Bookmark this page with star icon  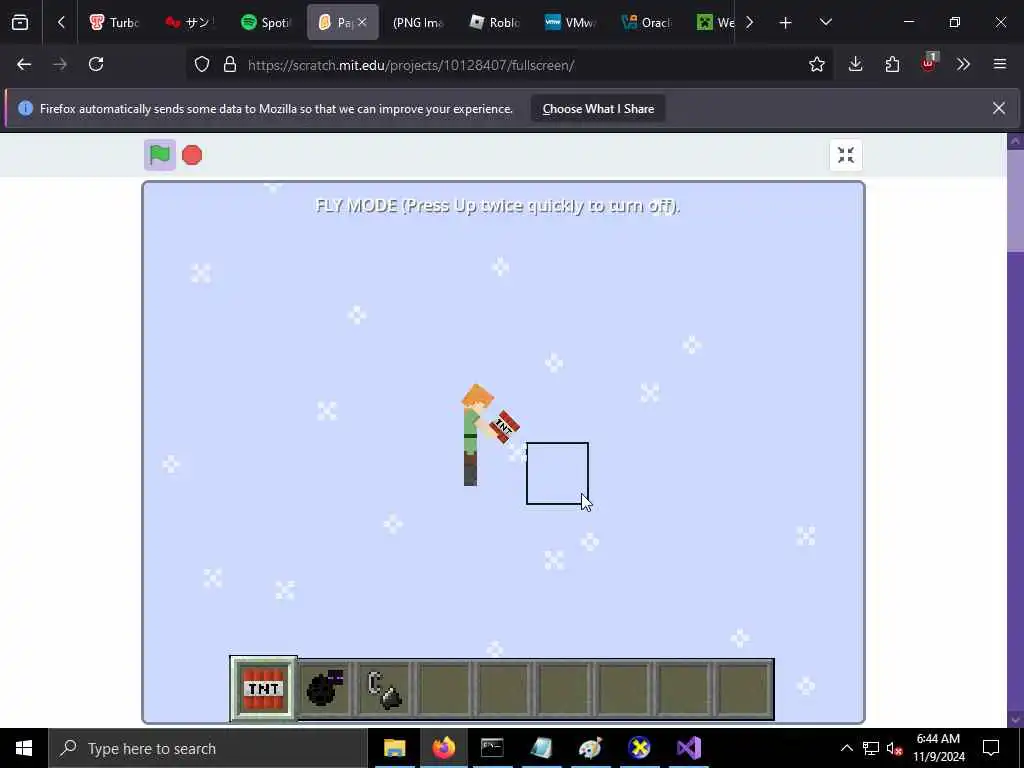(816, 64)
